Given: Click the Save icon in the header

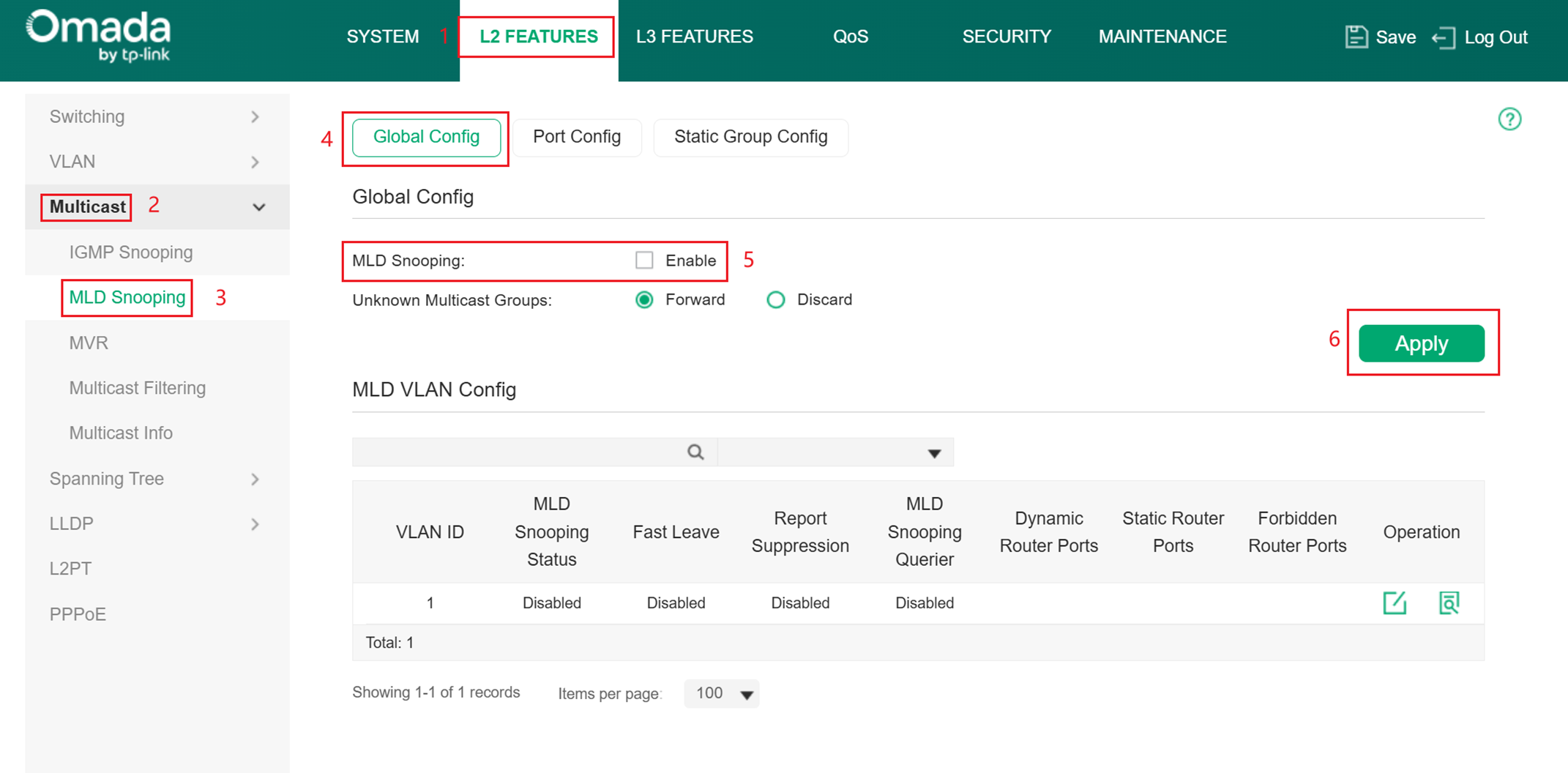Looking at the screenshot, I should coord(1356,37).
